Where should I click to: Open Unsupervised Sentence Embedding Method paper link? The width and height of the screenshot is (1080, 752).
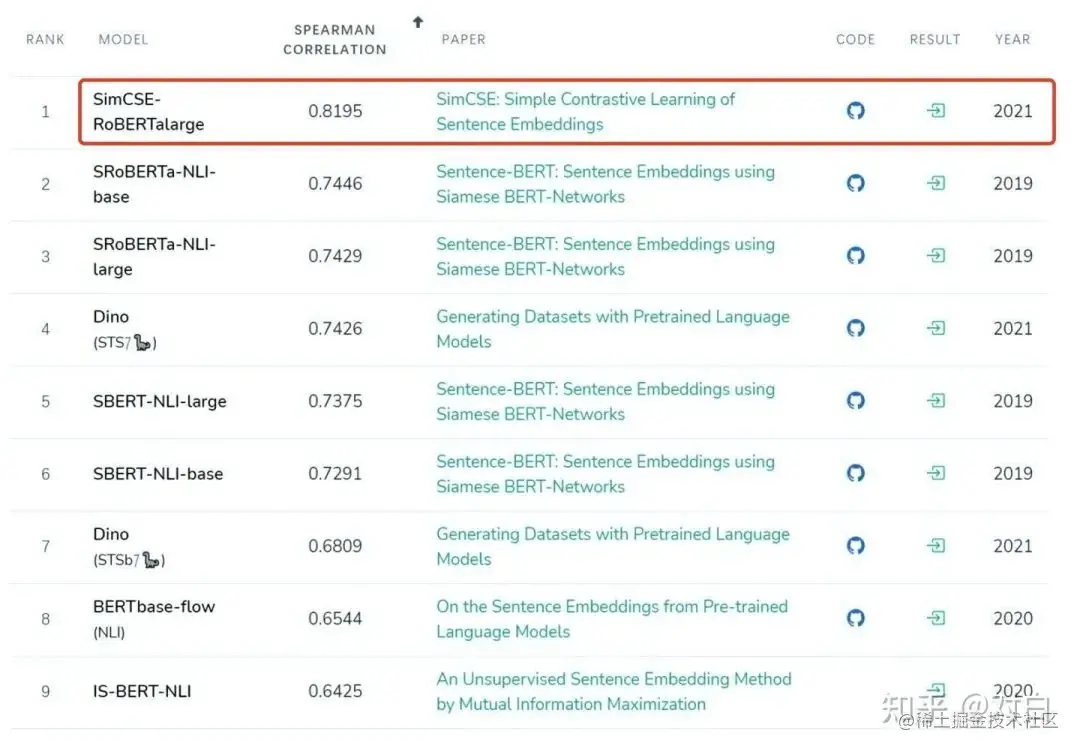(613, 691)
